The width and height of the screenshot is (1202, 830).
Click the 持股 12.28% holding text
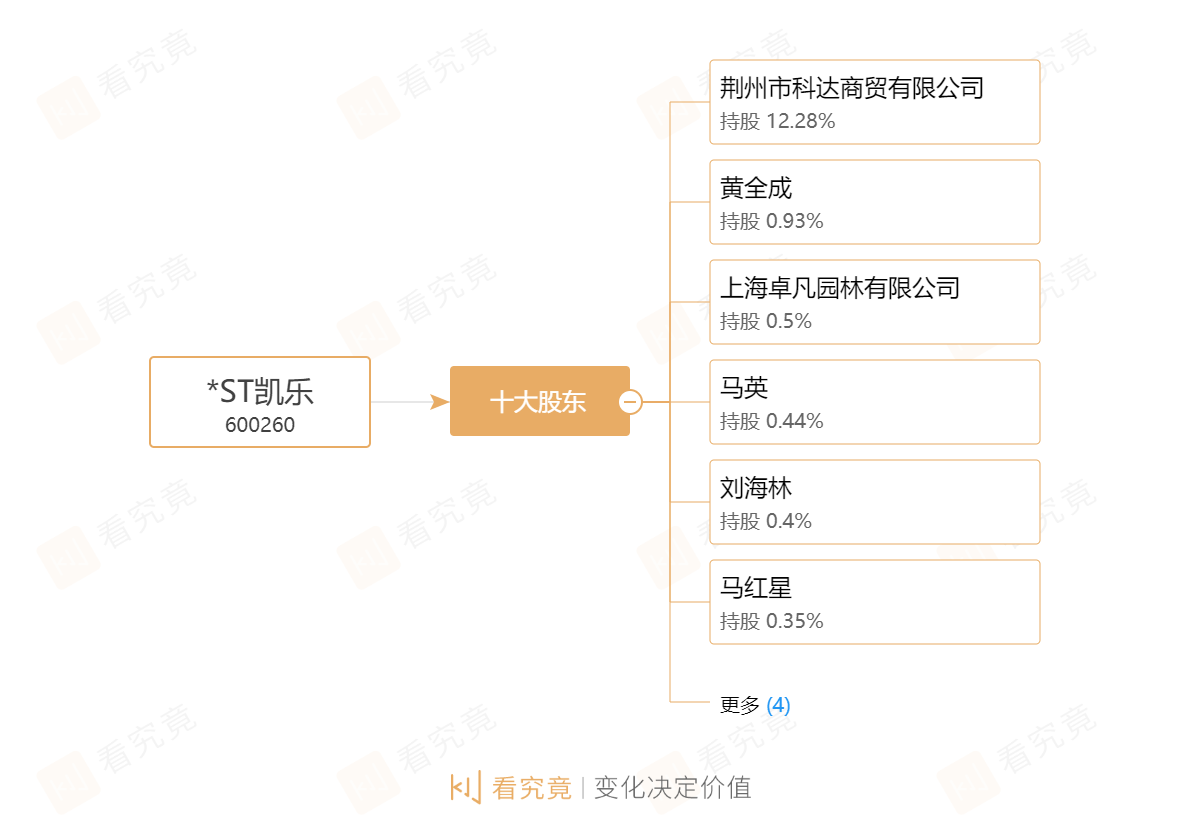777,122
